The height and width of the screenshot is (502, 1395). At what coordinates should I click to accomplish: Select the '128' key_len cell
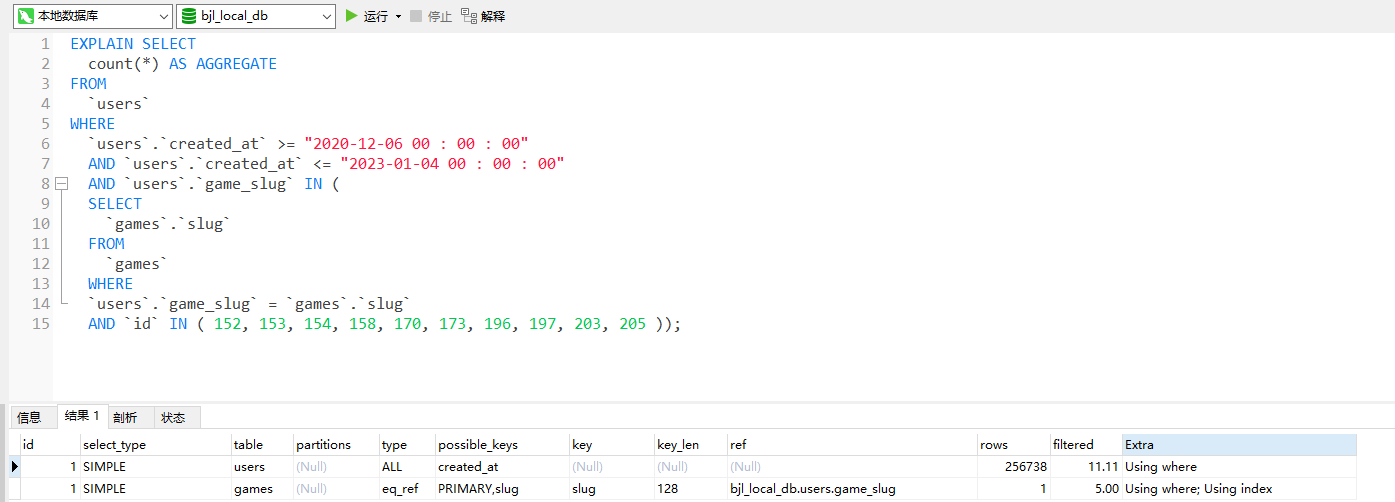690,489
